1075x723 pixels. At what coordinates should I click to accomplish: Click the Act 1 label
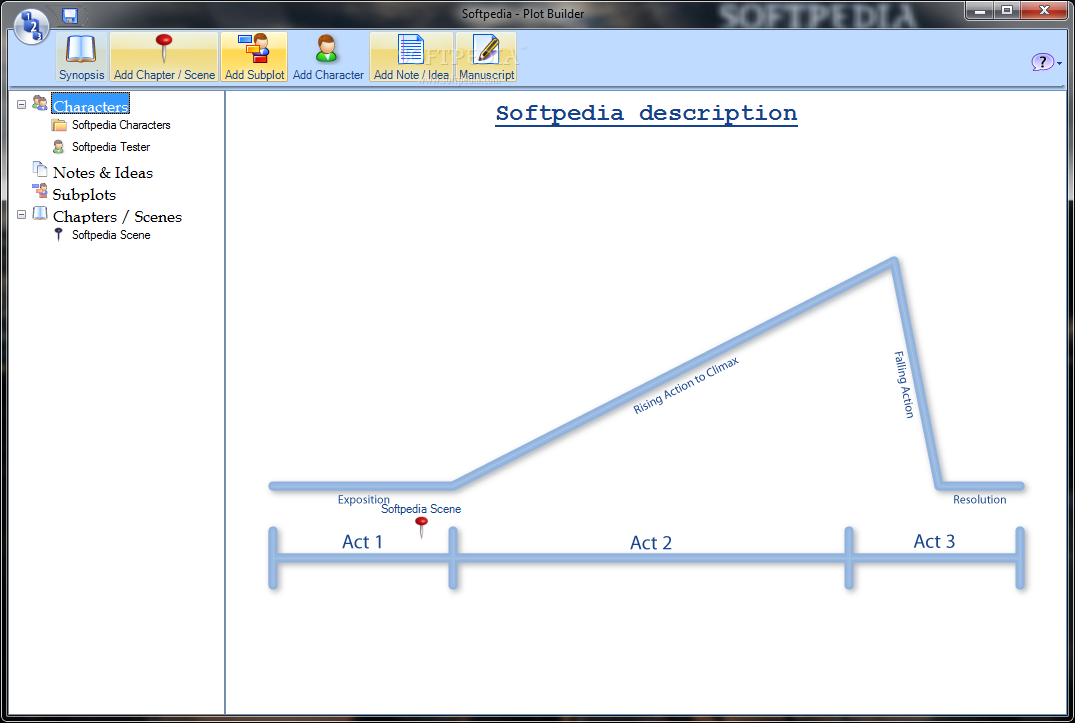(x=362, y=542)
